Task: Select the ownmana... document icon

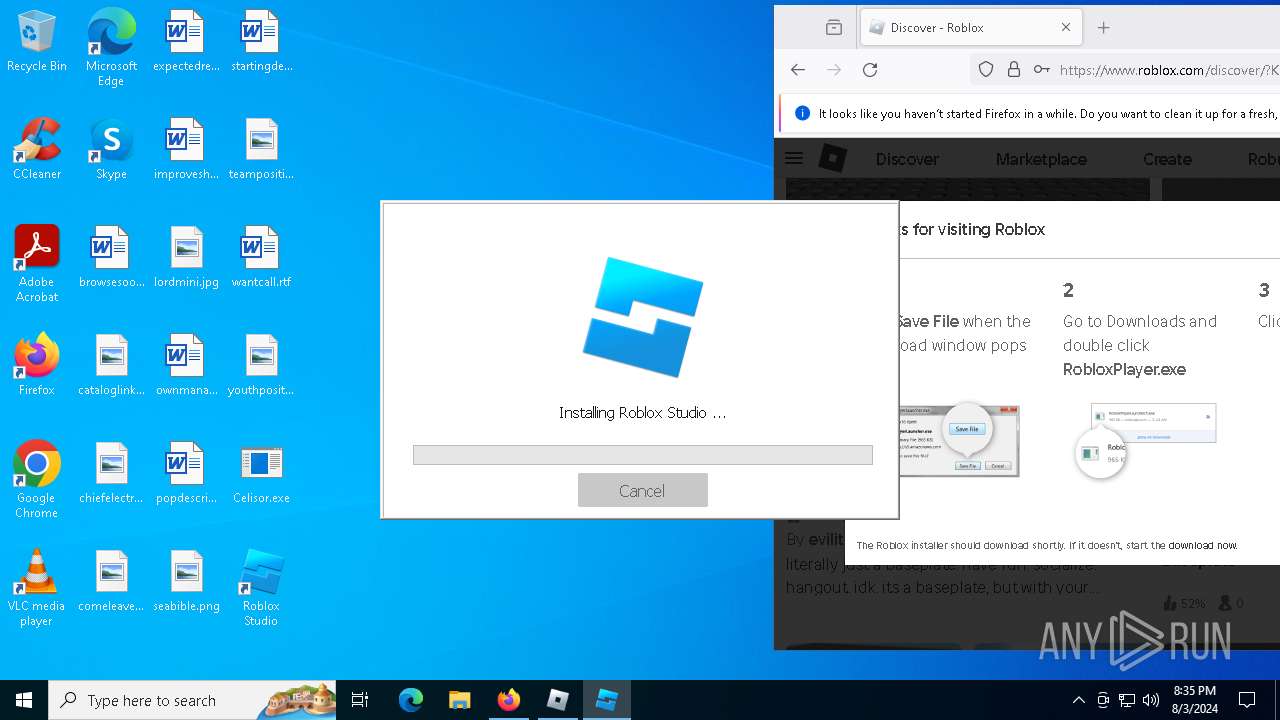Action: coord(185,366)
